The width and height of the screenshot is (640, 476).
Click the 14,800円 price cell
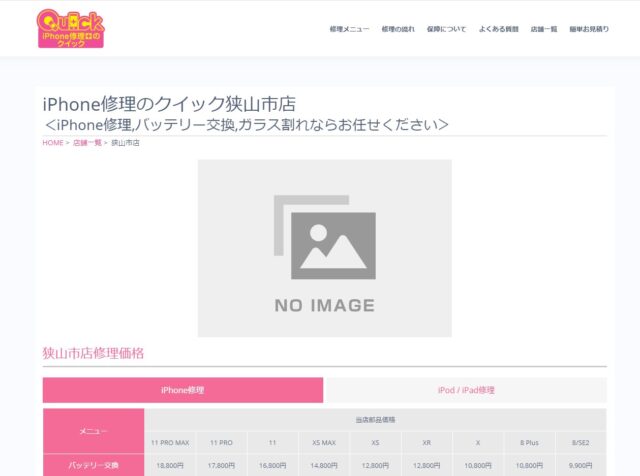pyautogui.click(x=324, y=465)
